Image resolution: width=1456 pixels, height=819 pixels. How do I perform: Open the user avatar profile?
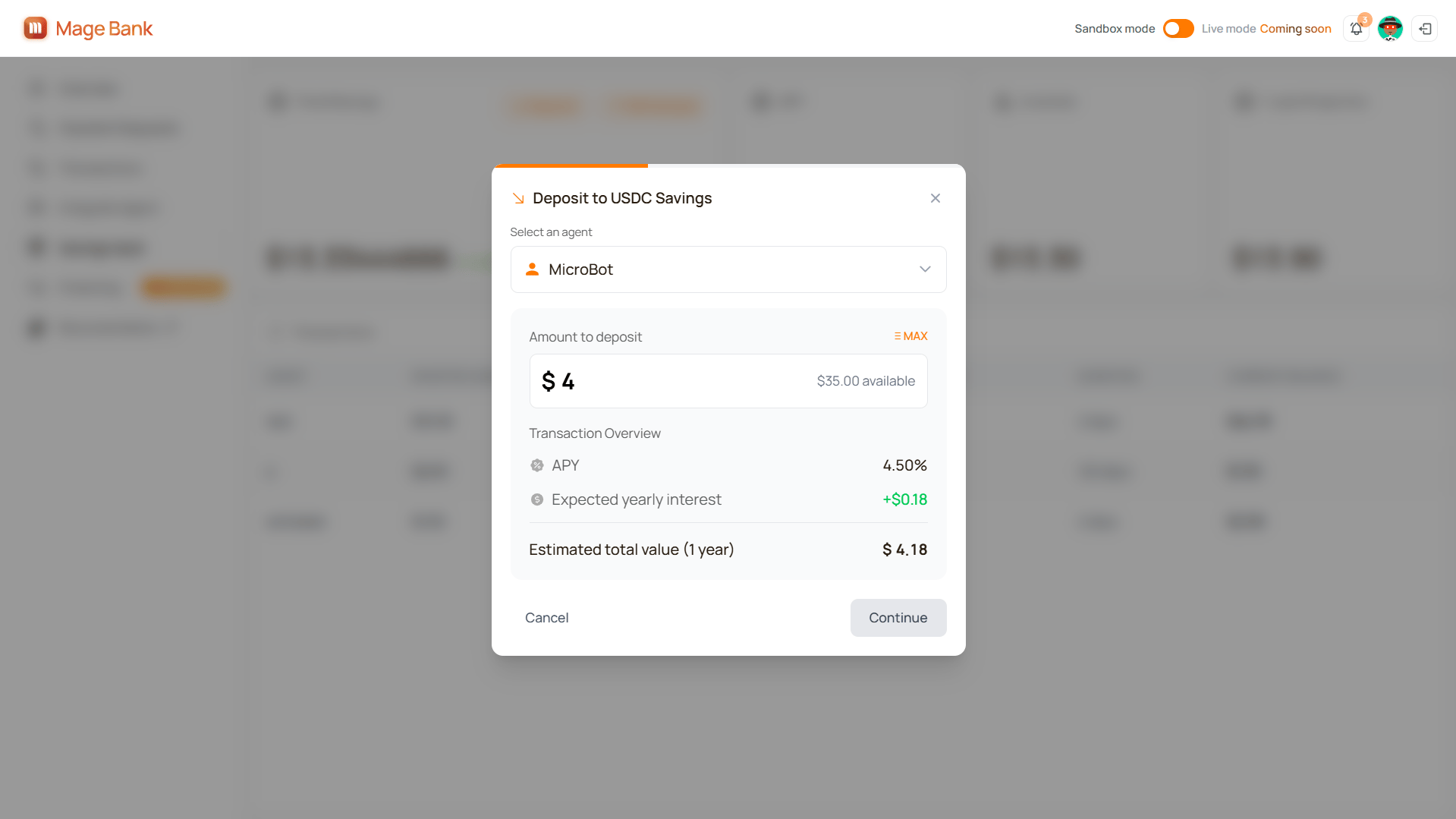[1390, 29]
